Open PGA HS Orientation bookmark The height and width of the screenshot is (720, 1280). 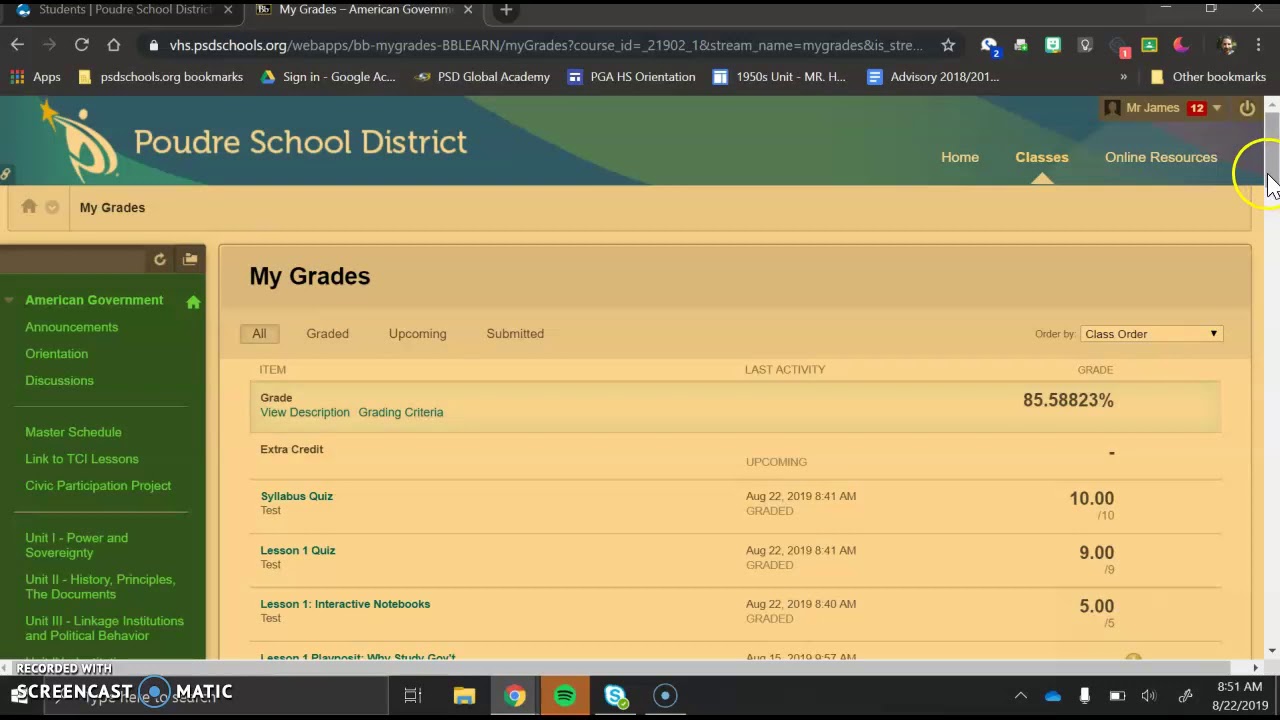[x=631, y=77]
